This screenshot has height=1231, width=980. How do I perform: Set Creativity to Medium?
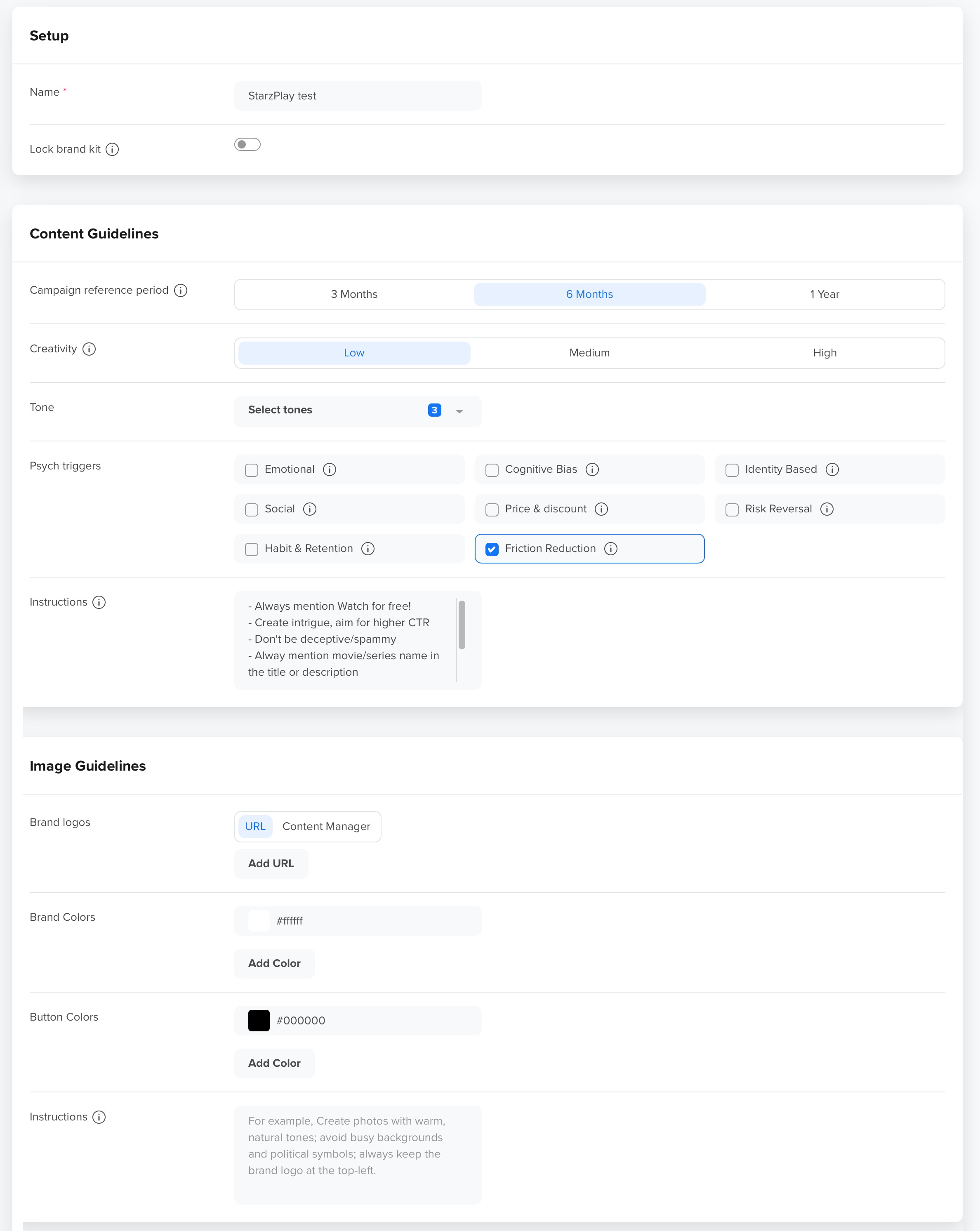[589, 353]
